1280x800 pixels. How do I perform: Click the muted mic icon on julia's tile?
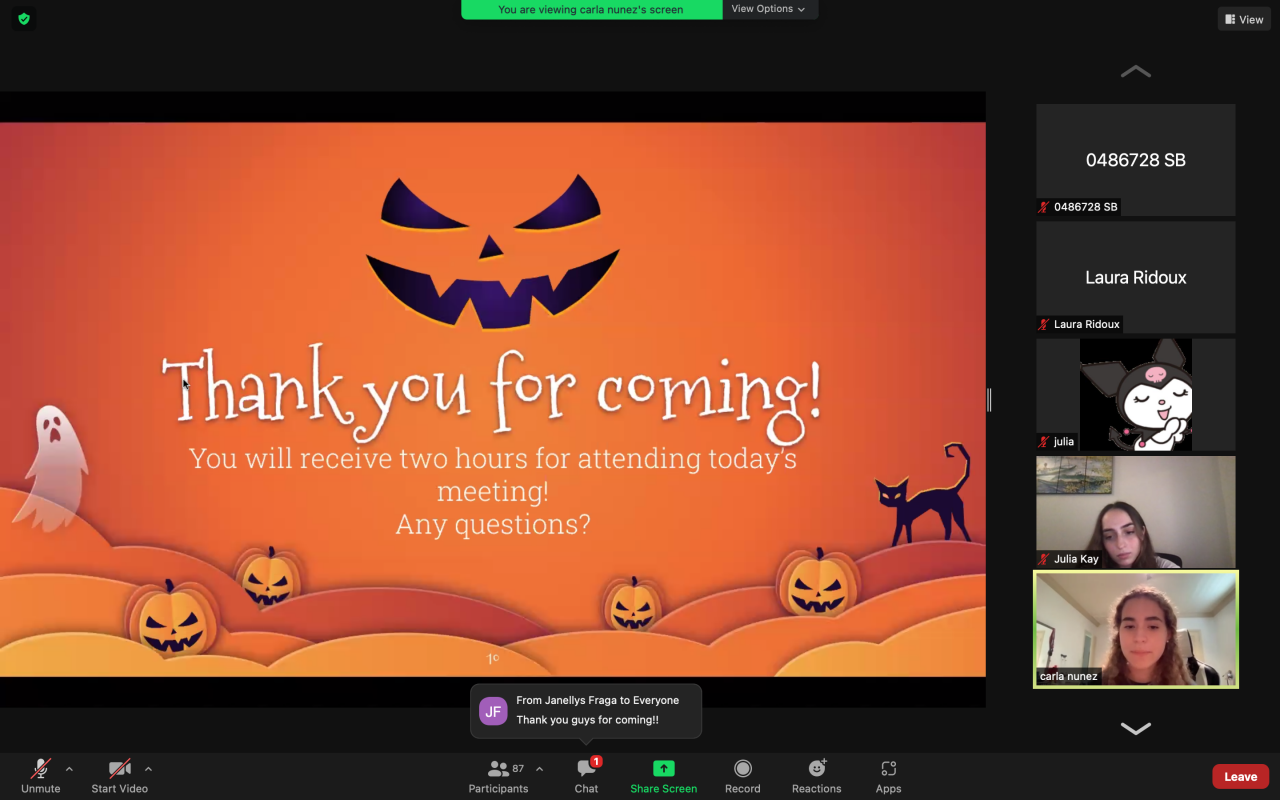pyautogui.click(x=1044, y=441)
